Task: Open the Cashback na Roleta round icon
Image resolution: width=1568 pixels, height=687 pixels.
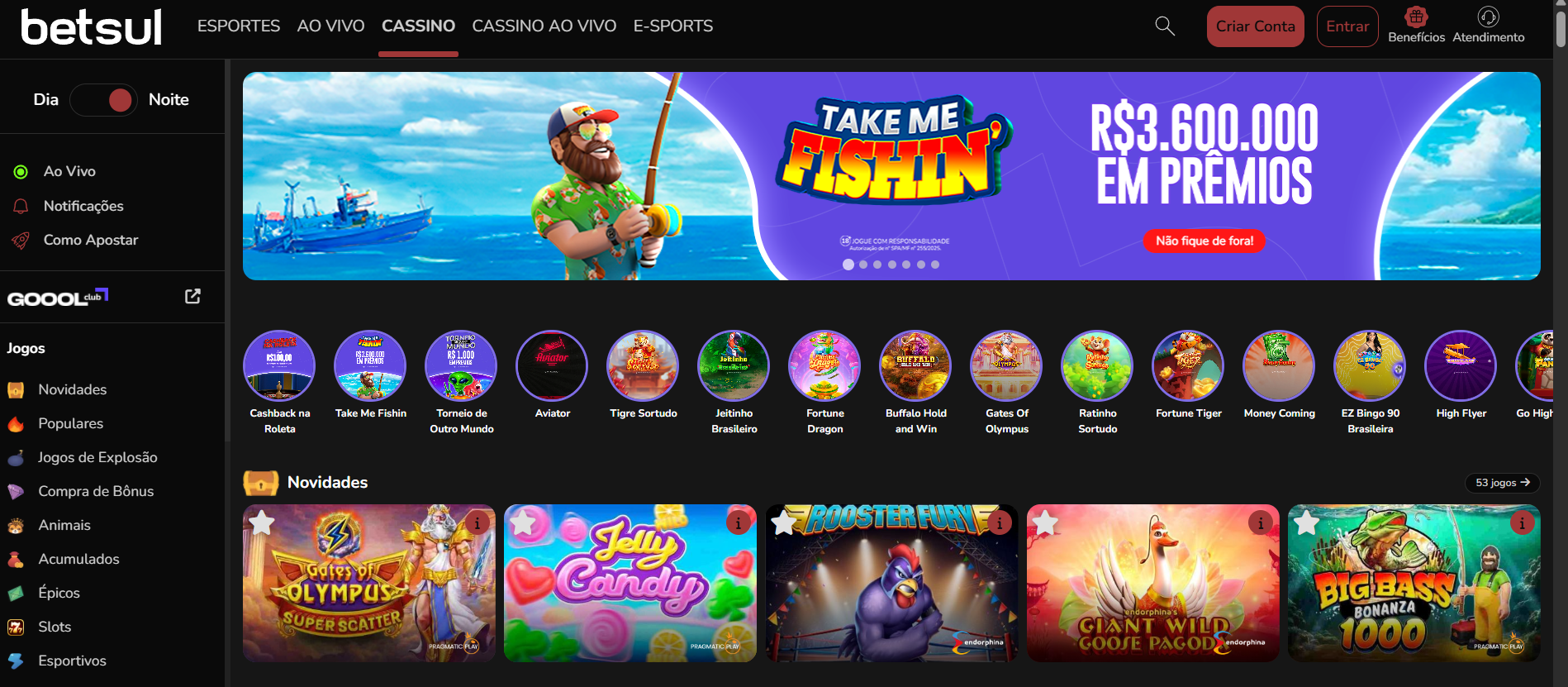Action: pyautogui.click(x=279, y=366)
